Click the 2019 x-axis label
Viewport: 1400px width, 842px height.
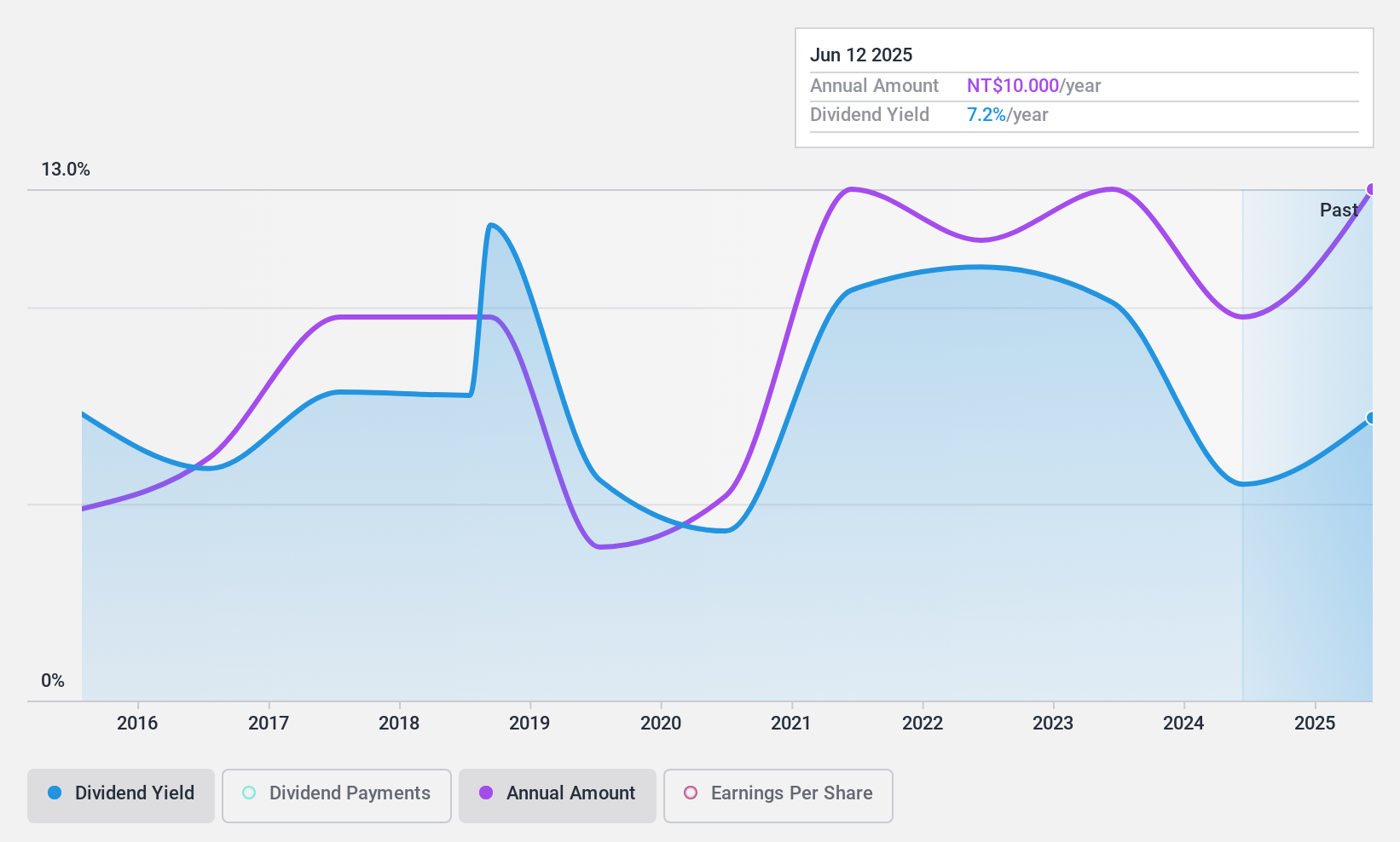coord(529,724)
